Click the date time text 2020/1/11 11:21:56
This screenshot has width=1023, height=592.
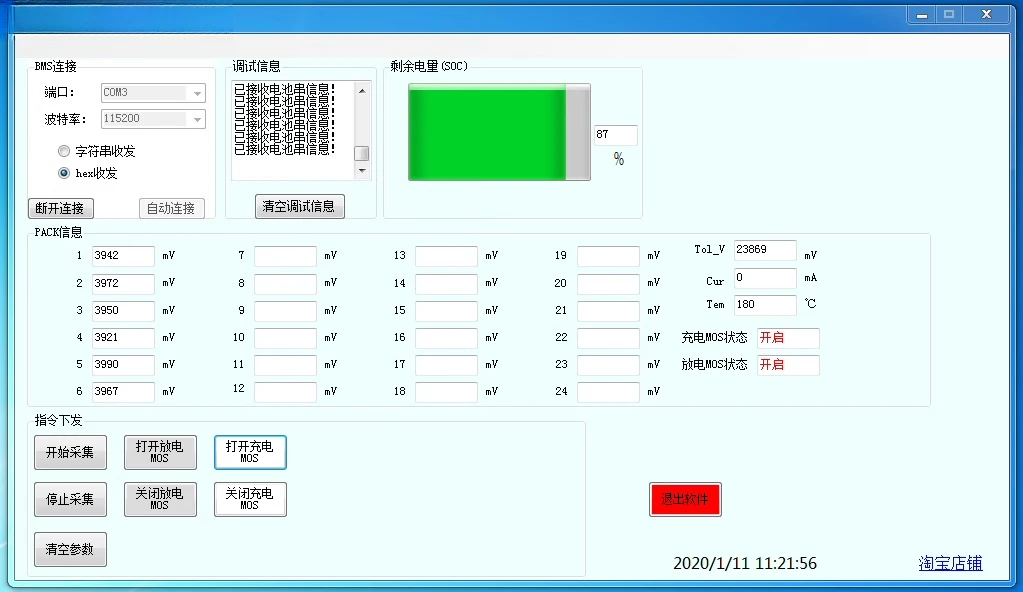point(745,563)
